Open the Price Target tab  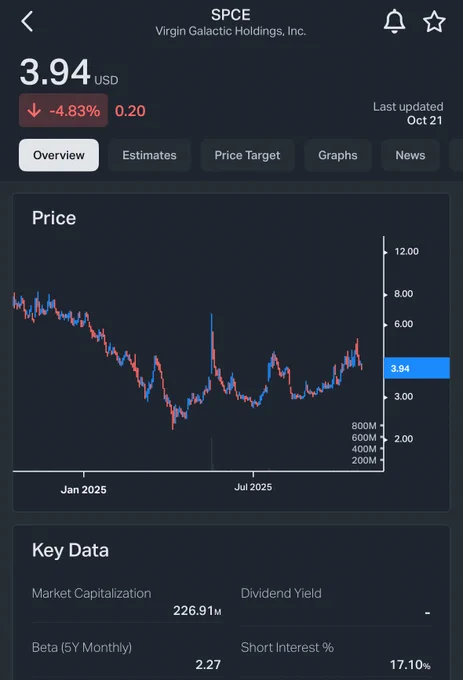pyautogui.click(x=247, y=155)
